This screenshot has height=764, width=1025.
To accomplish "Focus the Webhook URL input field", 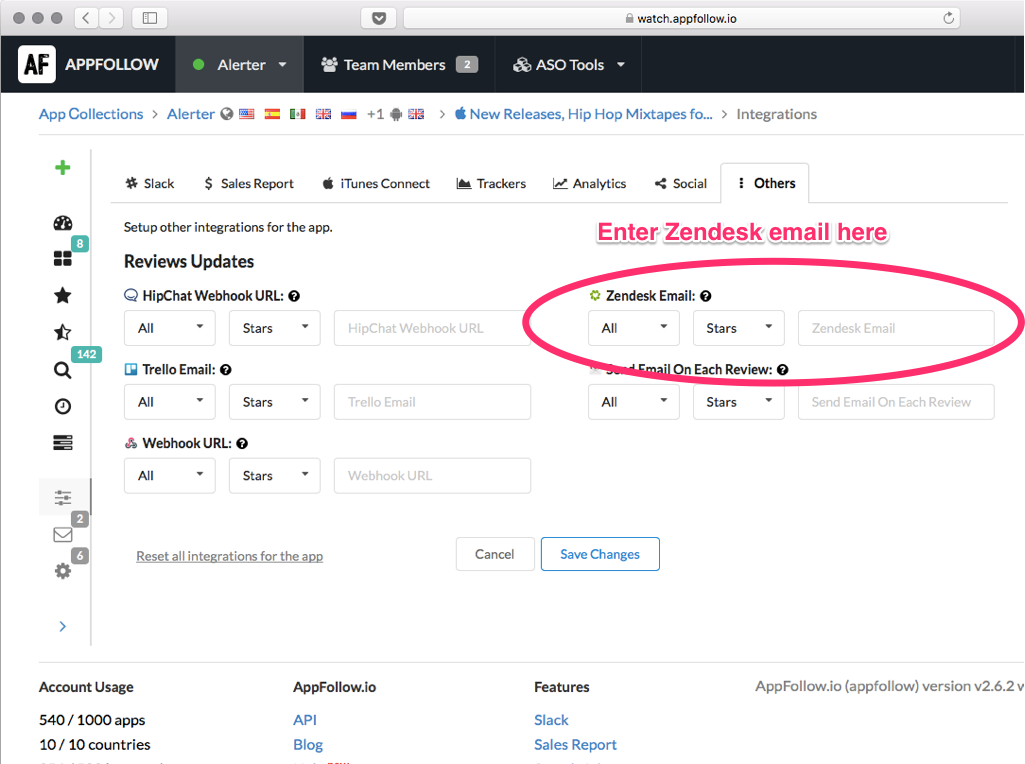I will coord(432,476).
